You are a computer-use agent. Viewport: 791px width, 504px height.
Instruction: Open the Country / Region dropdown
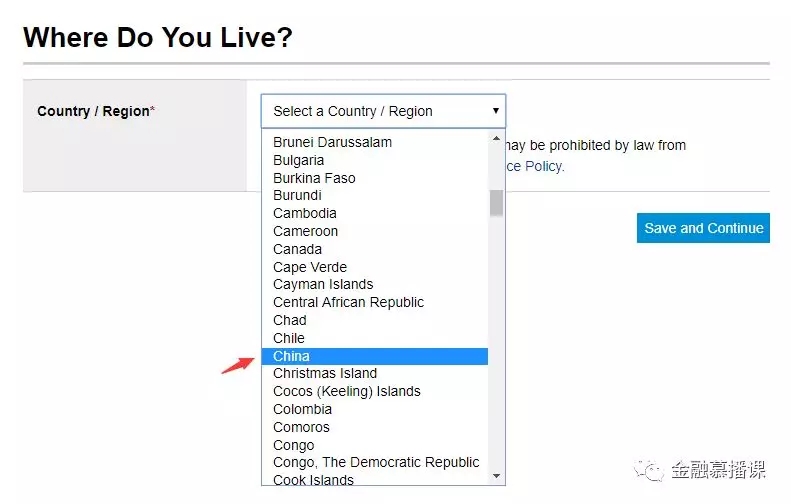point(383,111)
